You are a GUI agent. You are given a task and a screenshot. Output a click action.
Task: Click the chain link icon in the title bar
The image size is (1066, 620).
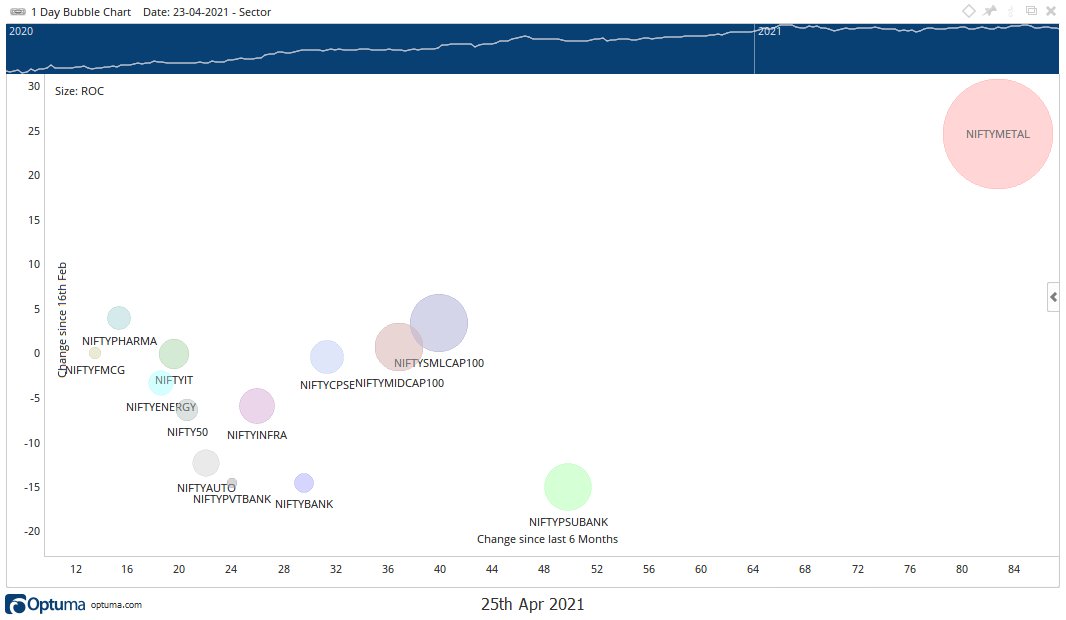[18, 10]
